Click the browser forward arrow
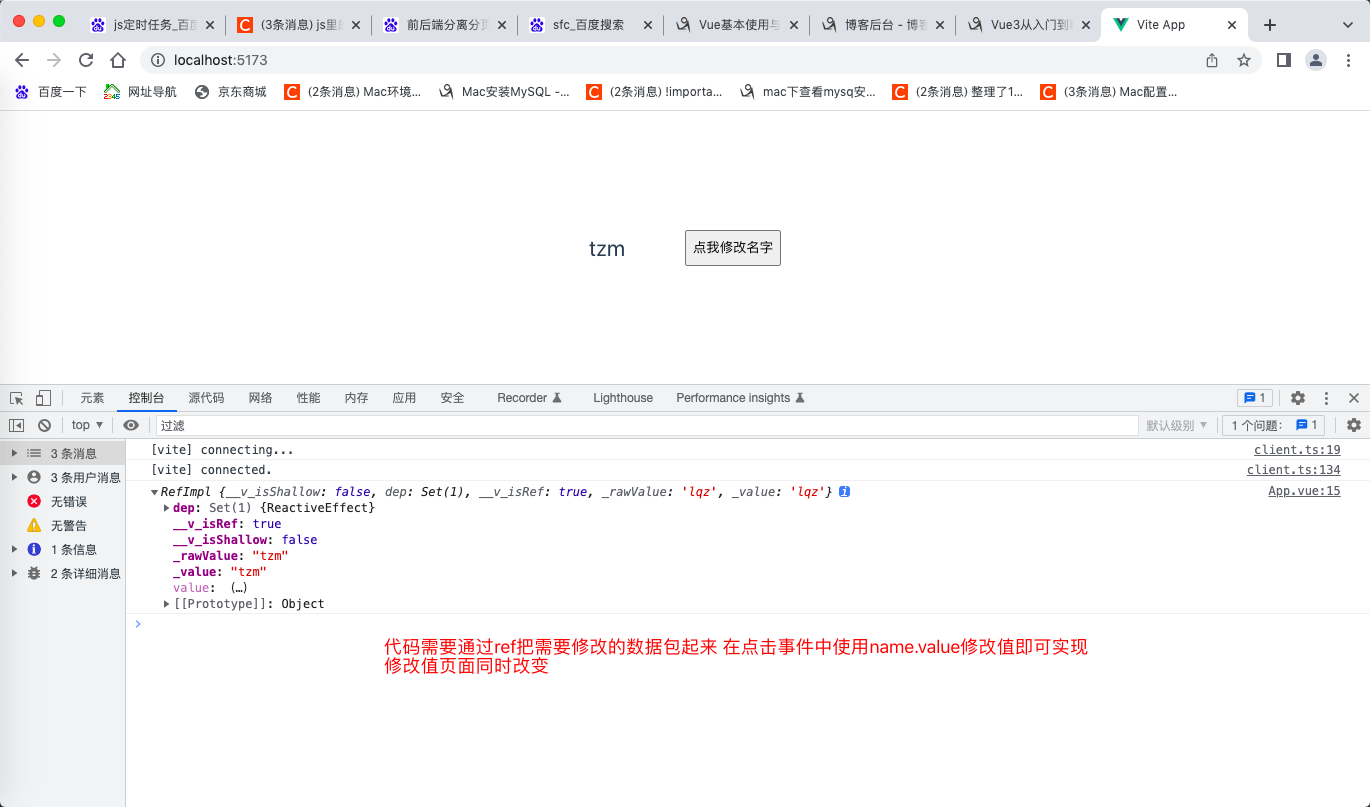 [x=54, y=60]
